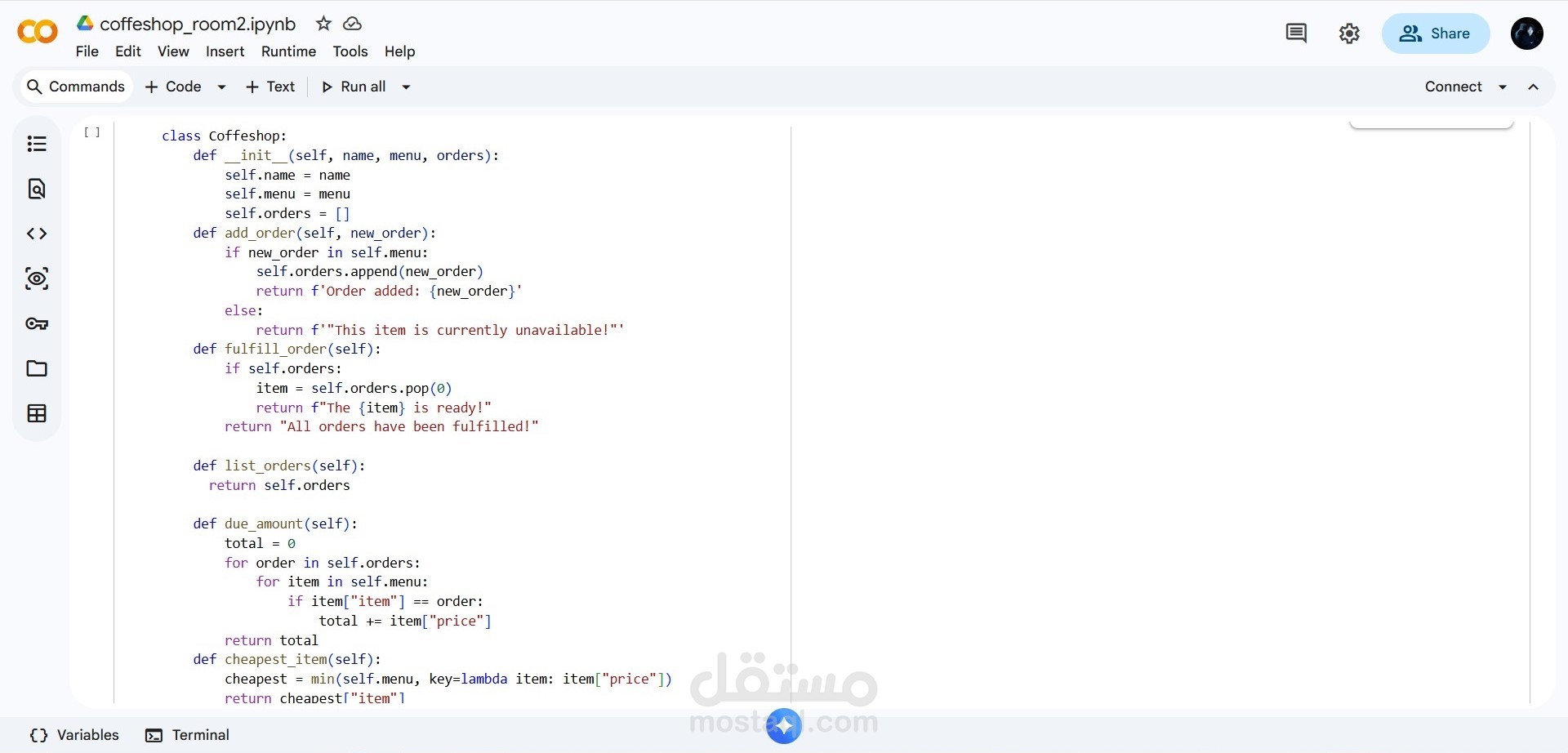Open the Variables panel
Screen dimensions: 1568x753
click(74, 735)
